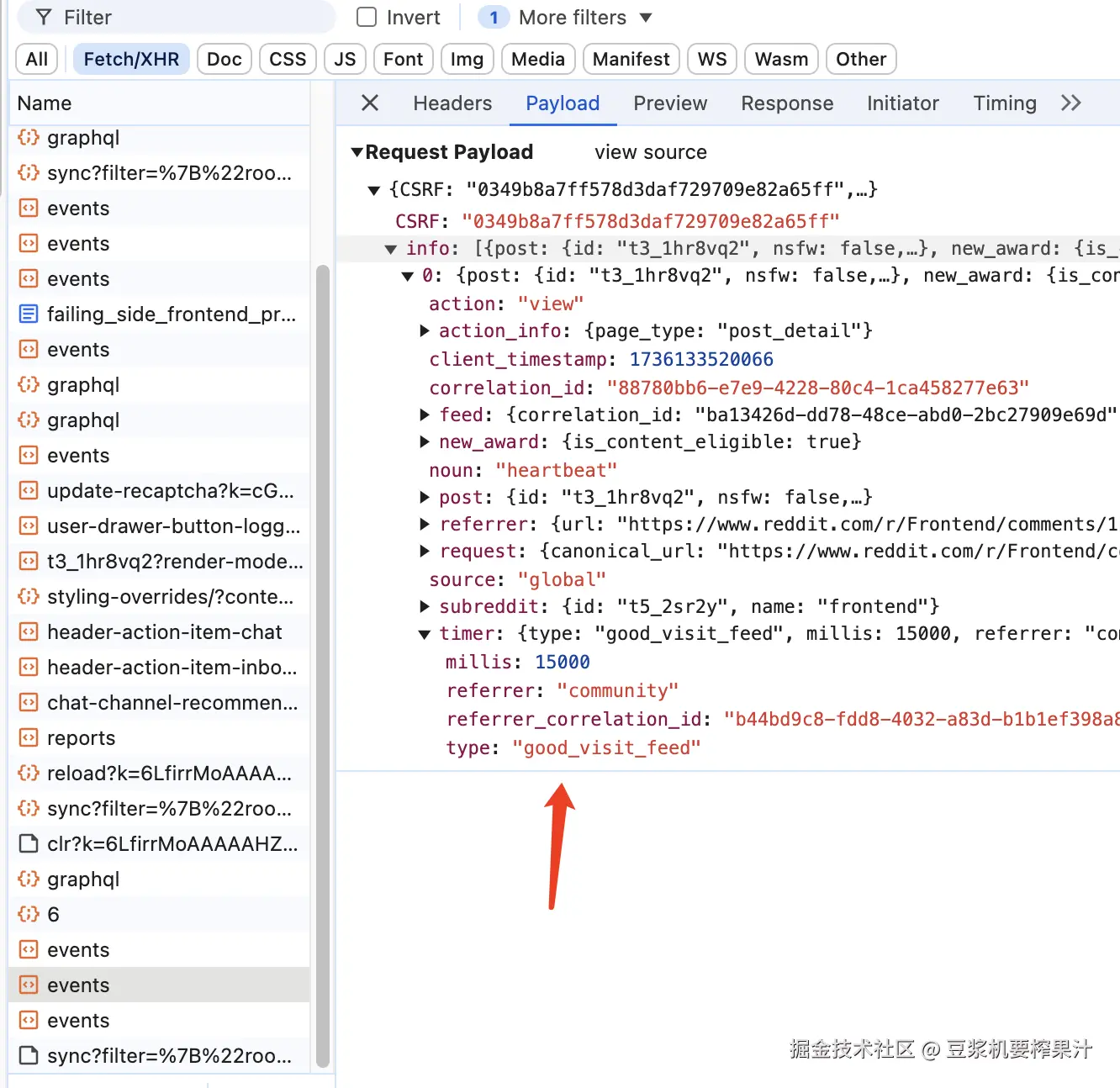Click the icon beside header-action-item-chat
The height and width of the screenshot is (1088, 1120).
coord(29,632)
